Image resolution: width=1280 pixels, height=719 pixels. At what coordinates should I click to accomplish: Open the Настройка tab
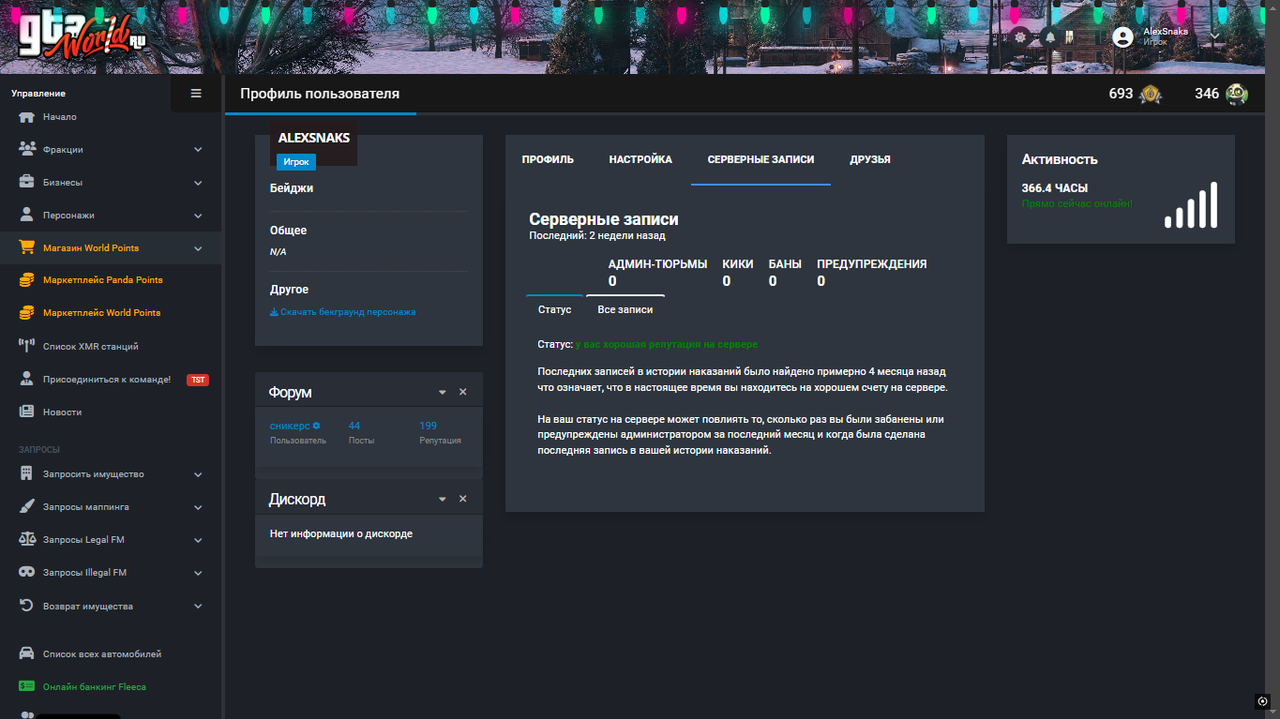pyautogui.click(x=640, y=160)
